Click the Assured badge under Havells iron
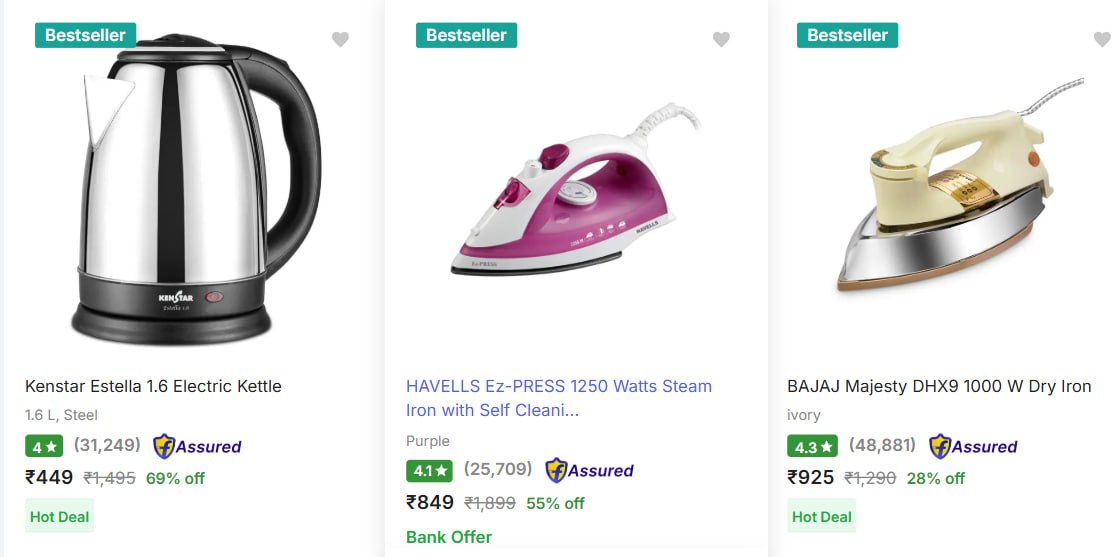The height and width of the screenshot is (557, 1114). (589, 470)
